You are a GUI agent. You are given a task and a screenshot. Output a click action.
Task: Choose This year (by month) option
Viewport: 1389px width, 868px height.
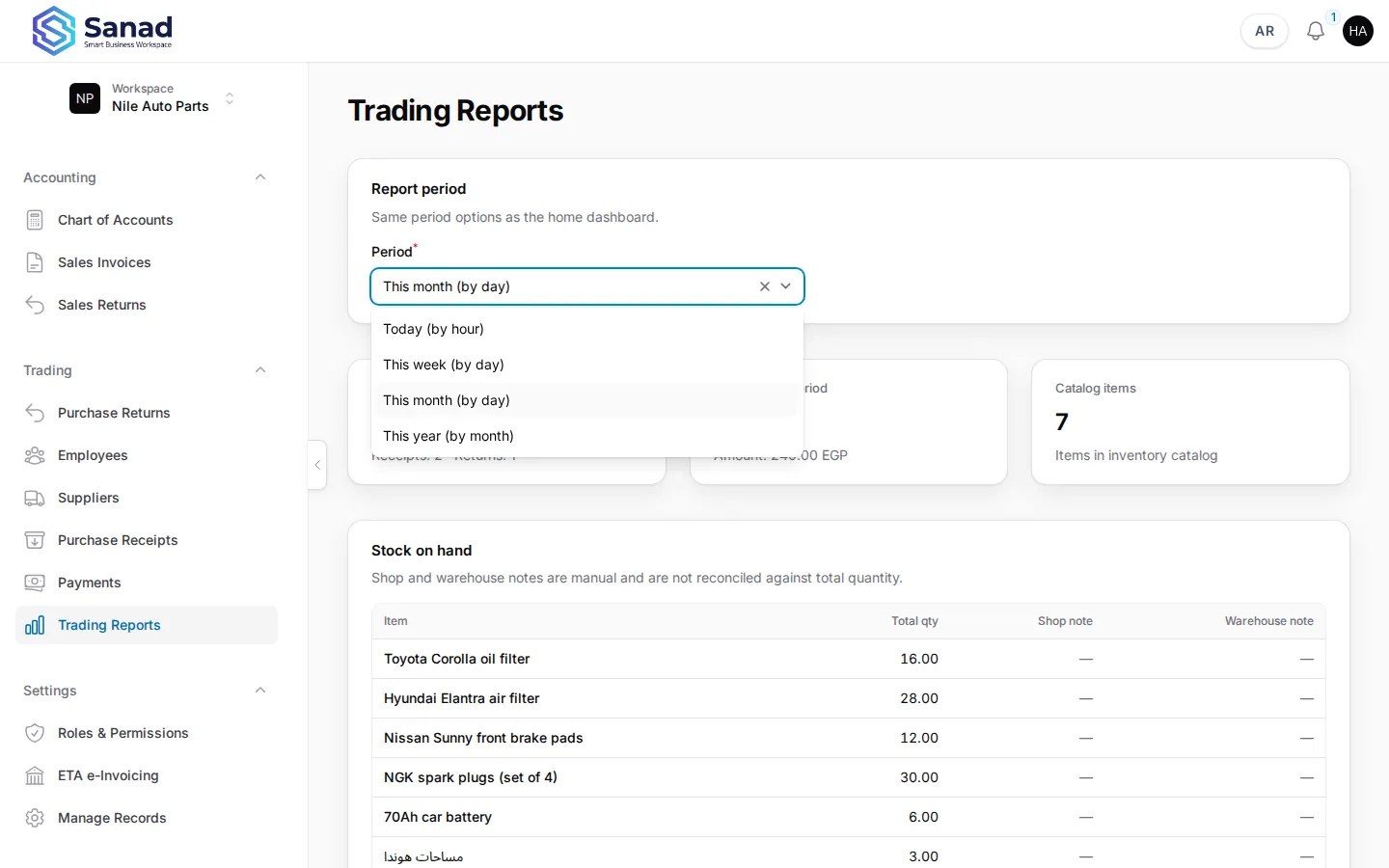(x=587, y=436)
